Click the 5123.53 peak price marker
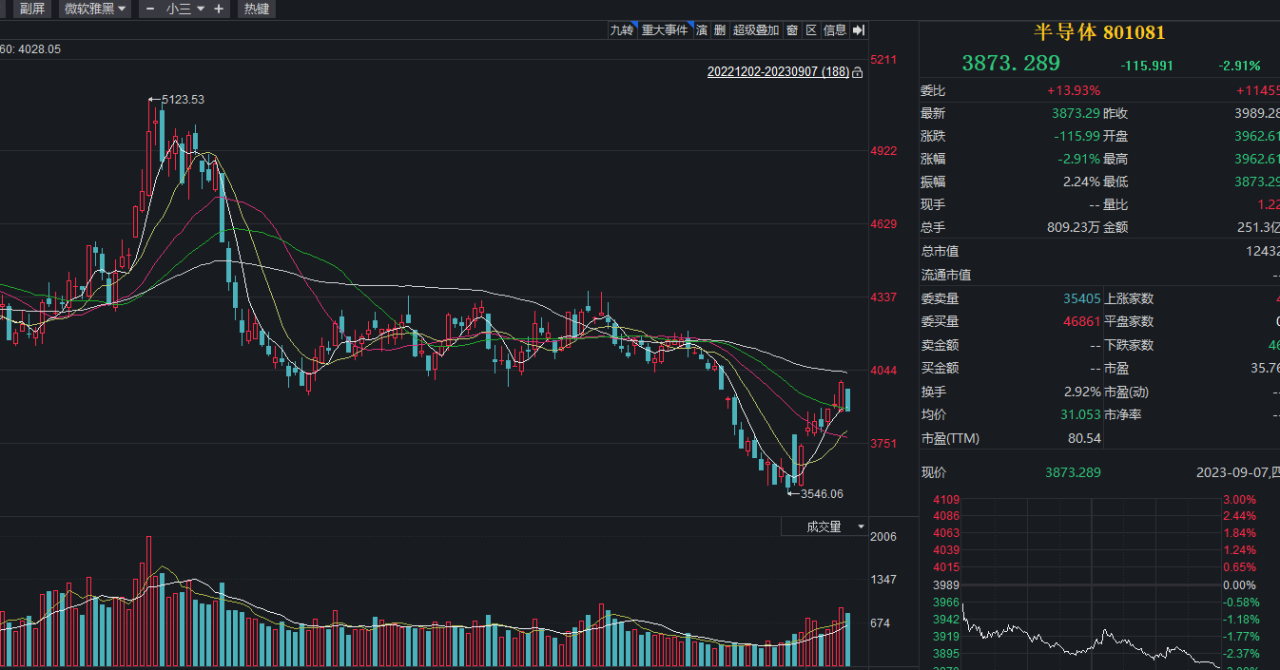Image resolution: width=1280 pixels, height=670 pixels. 182,99
